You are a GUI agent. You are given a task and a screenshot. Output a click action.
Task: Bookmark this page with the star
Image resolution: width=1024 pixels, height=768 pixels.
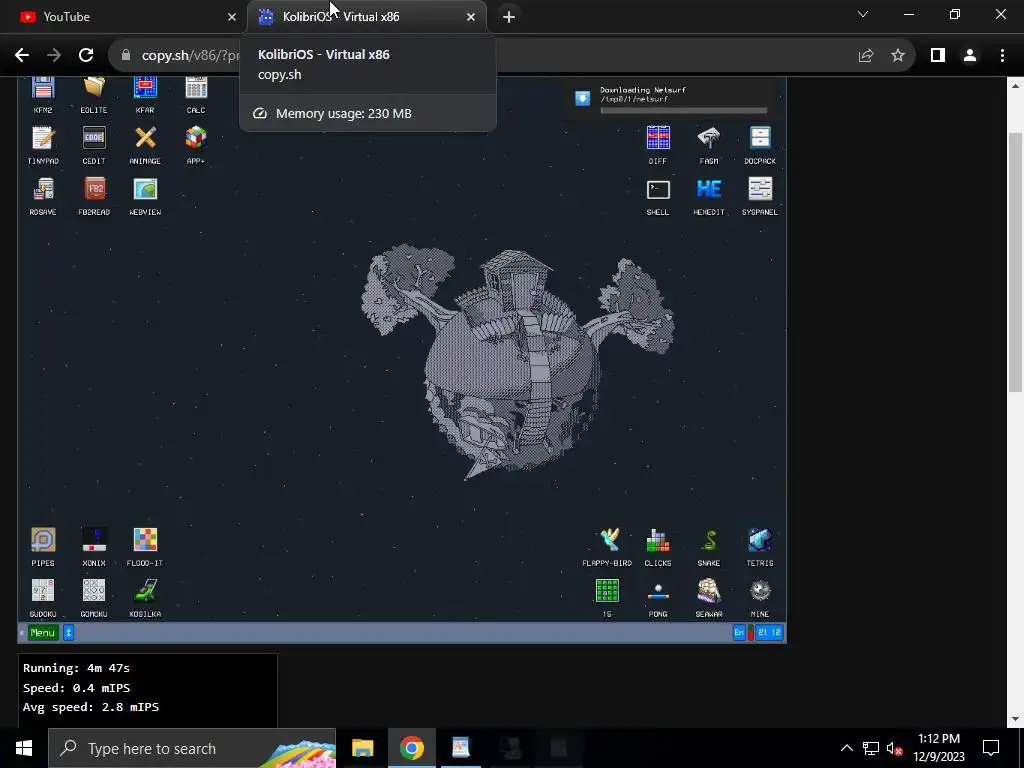coord(898,56)
